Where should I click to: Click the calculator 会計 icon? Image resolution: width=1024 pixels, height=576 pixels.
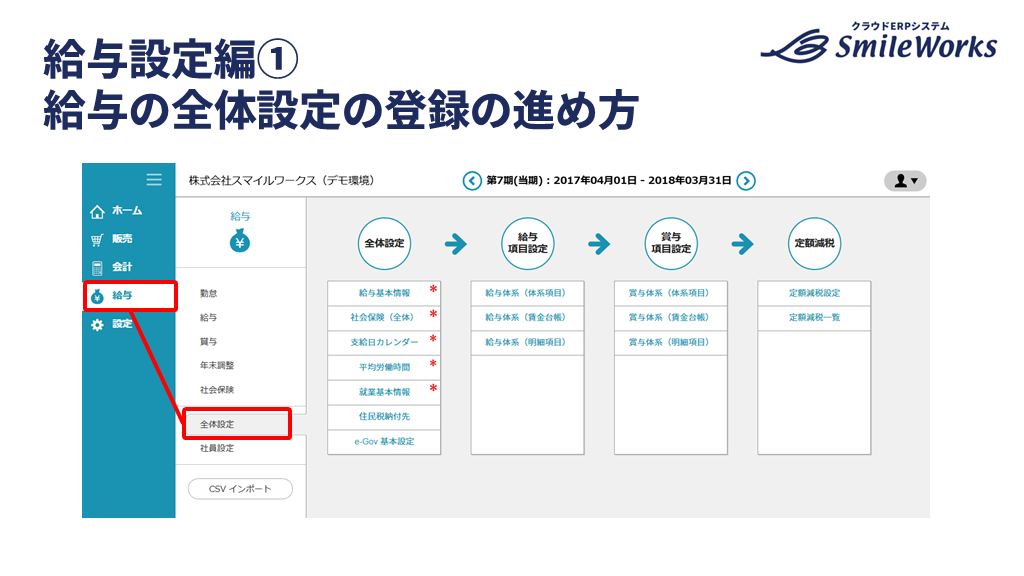(97, 268)
